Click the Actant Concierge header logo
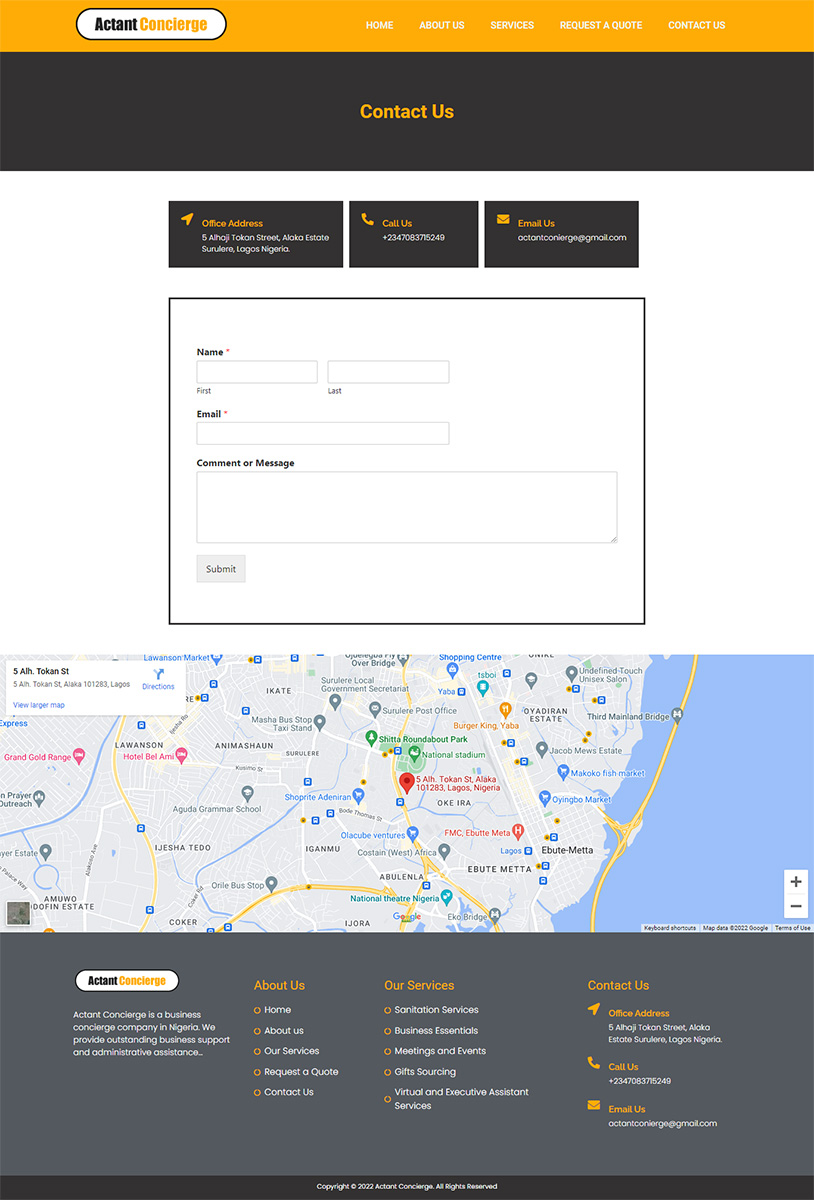 (151, 24)
